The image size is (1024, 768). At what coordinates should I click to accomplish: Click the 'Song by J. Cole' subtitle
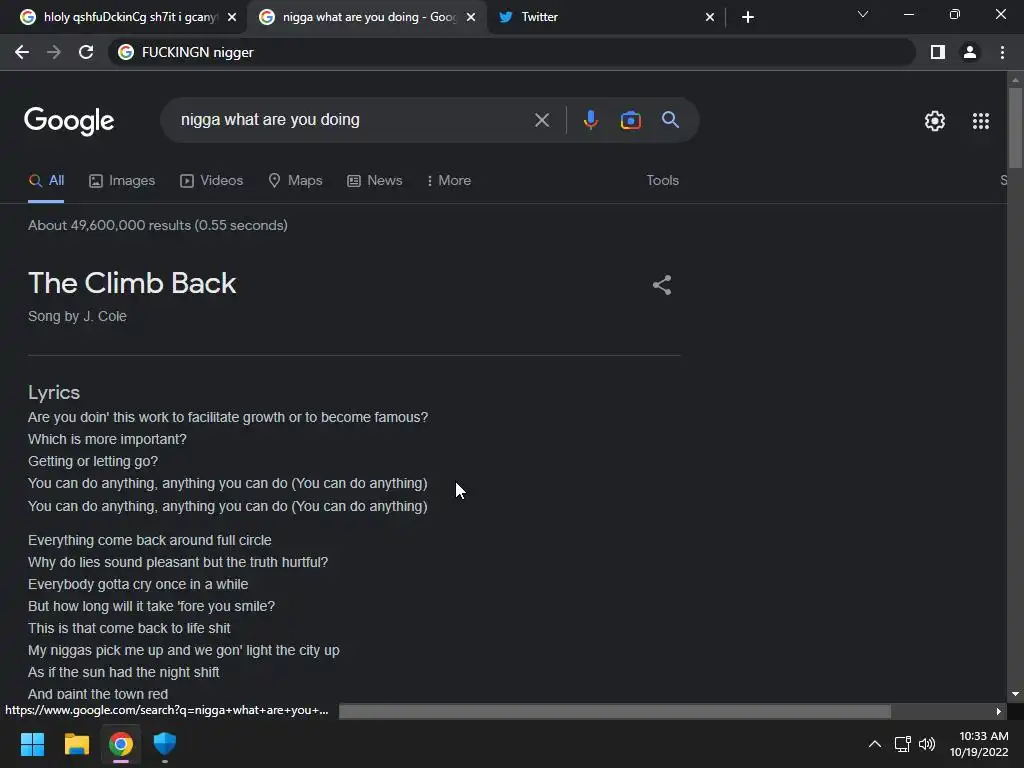[x=77, y=316]
